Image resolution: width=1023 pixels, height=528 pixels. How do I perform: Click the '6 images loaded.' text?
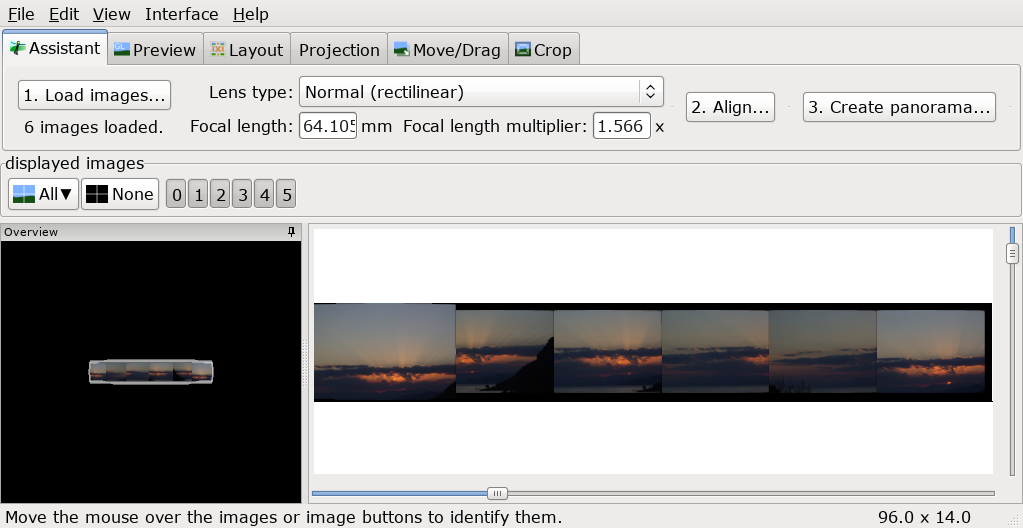(94, 127)
